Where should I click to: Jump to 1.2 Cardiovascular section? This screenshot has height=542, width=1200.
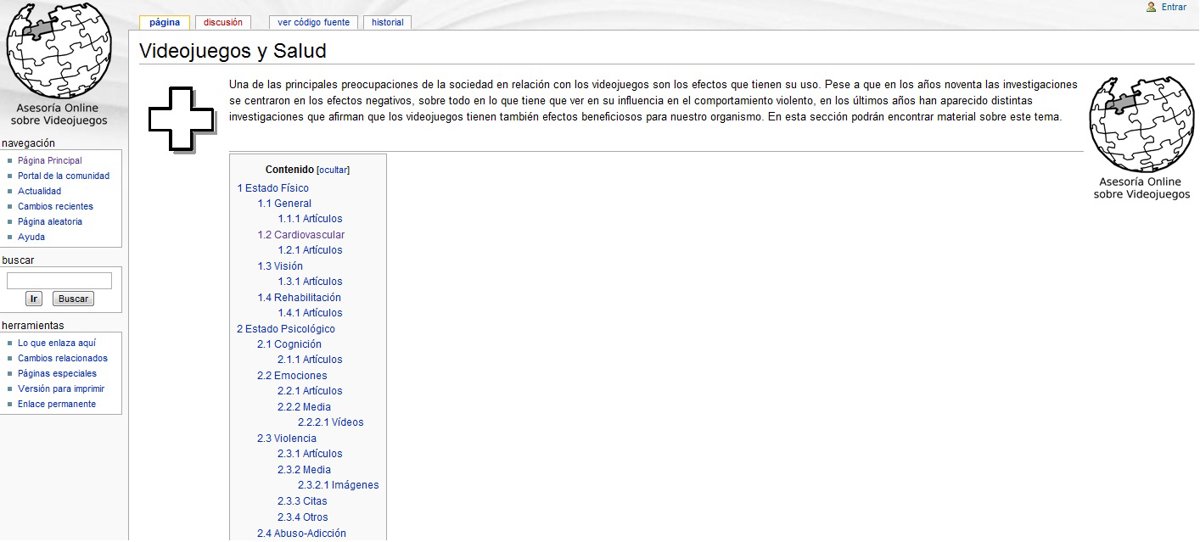click(x=301, y=235)
